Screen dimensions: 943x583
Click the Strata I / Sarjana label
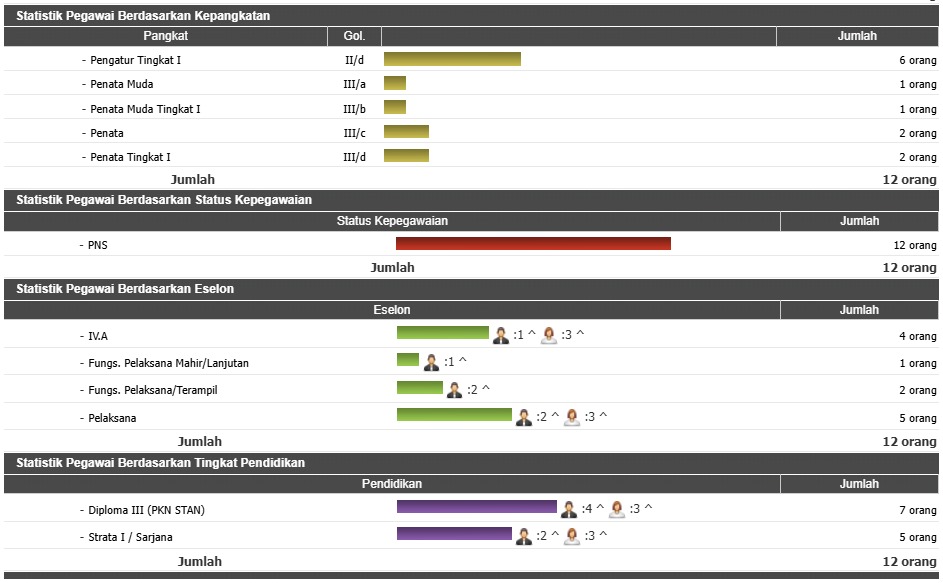pyautogui.click(x=130, y=537)
